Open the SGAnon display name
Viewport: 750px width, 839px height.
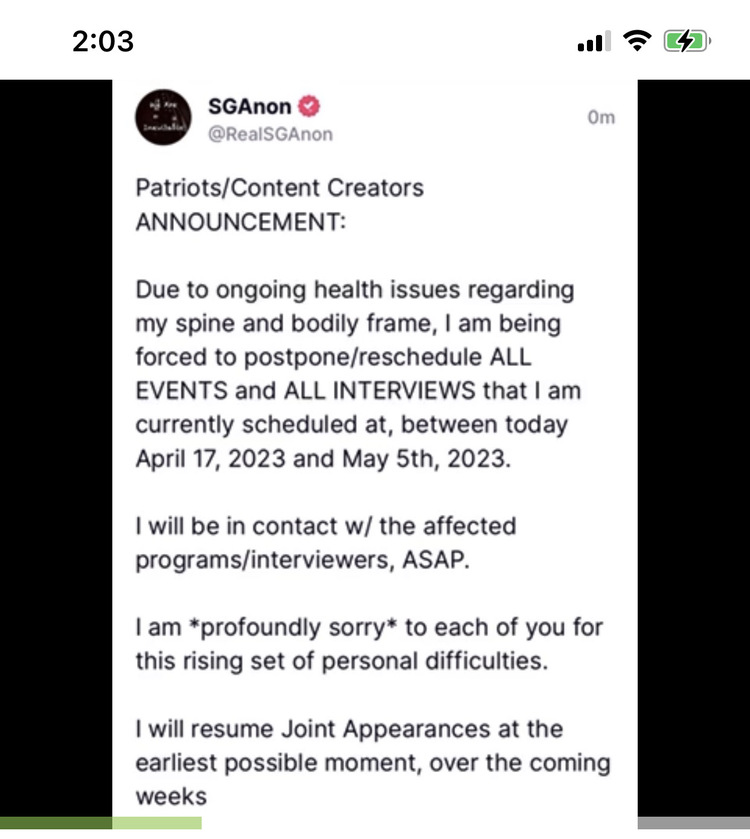click(x=249, y=106)
